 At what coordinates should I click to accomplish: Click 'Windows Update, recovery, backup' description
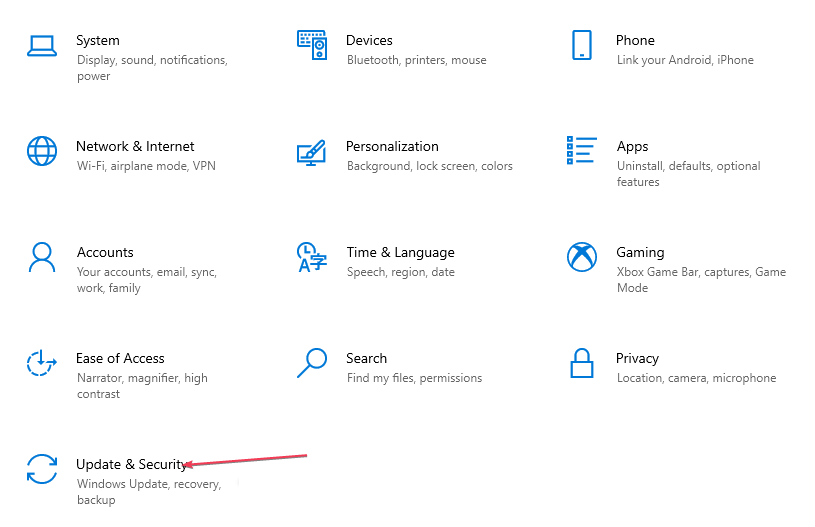coord(149,492)
